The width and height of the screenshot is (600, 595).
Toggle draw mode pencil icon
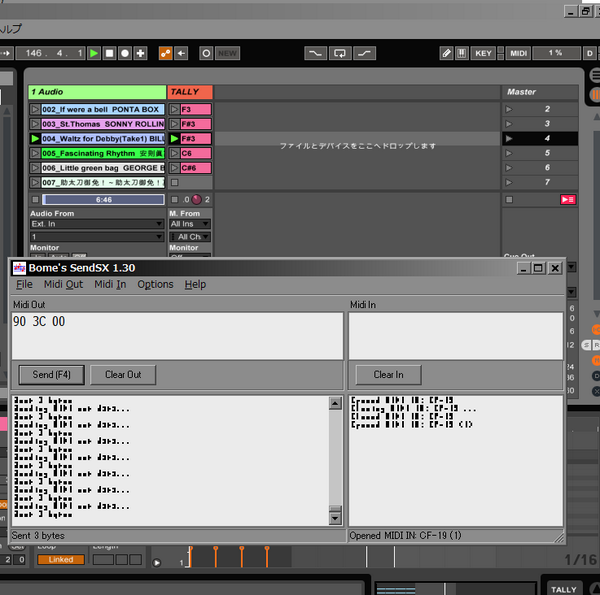[447, 53]
